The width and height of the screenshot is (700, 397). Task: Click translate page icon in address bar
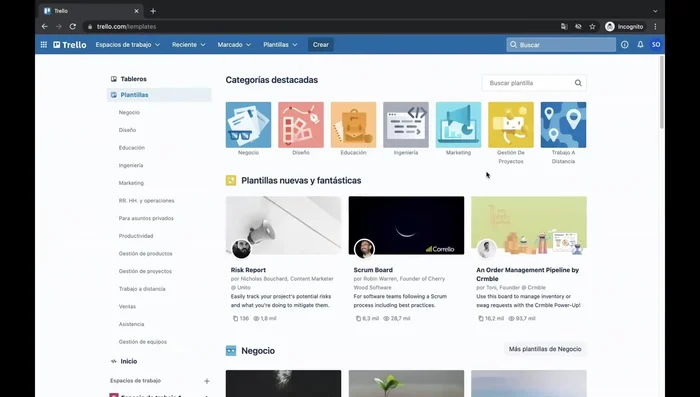click(564, 27)
